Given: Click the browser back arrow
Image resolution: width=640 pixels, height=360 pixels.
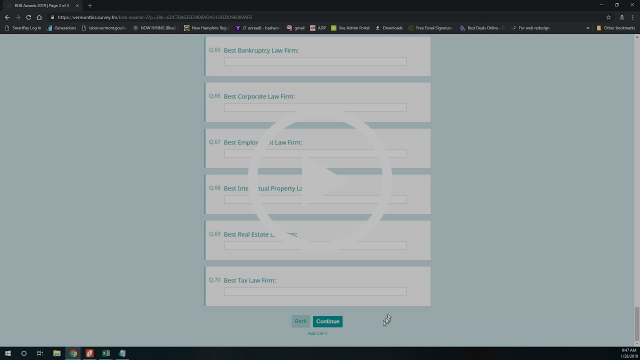Looking at the screenshot, I should pyautogui.click(x=7, y=17).
